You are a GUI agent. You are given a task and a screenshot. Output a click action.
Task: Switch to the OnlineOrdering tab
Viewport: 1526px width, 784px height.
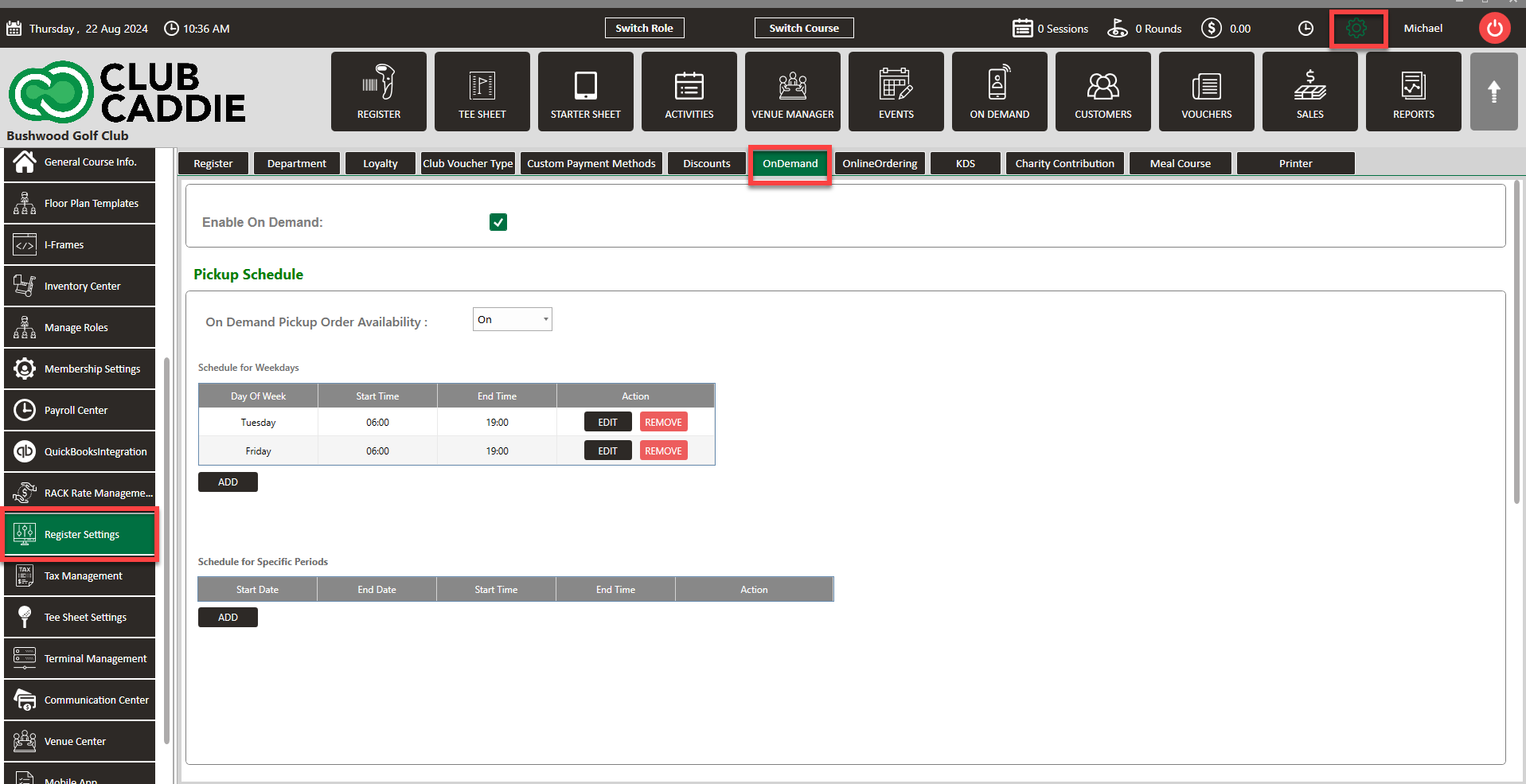point(880,163)
